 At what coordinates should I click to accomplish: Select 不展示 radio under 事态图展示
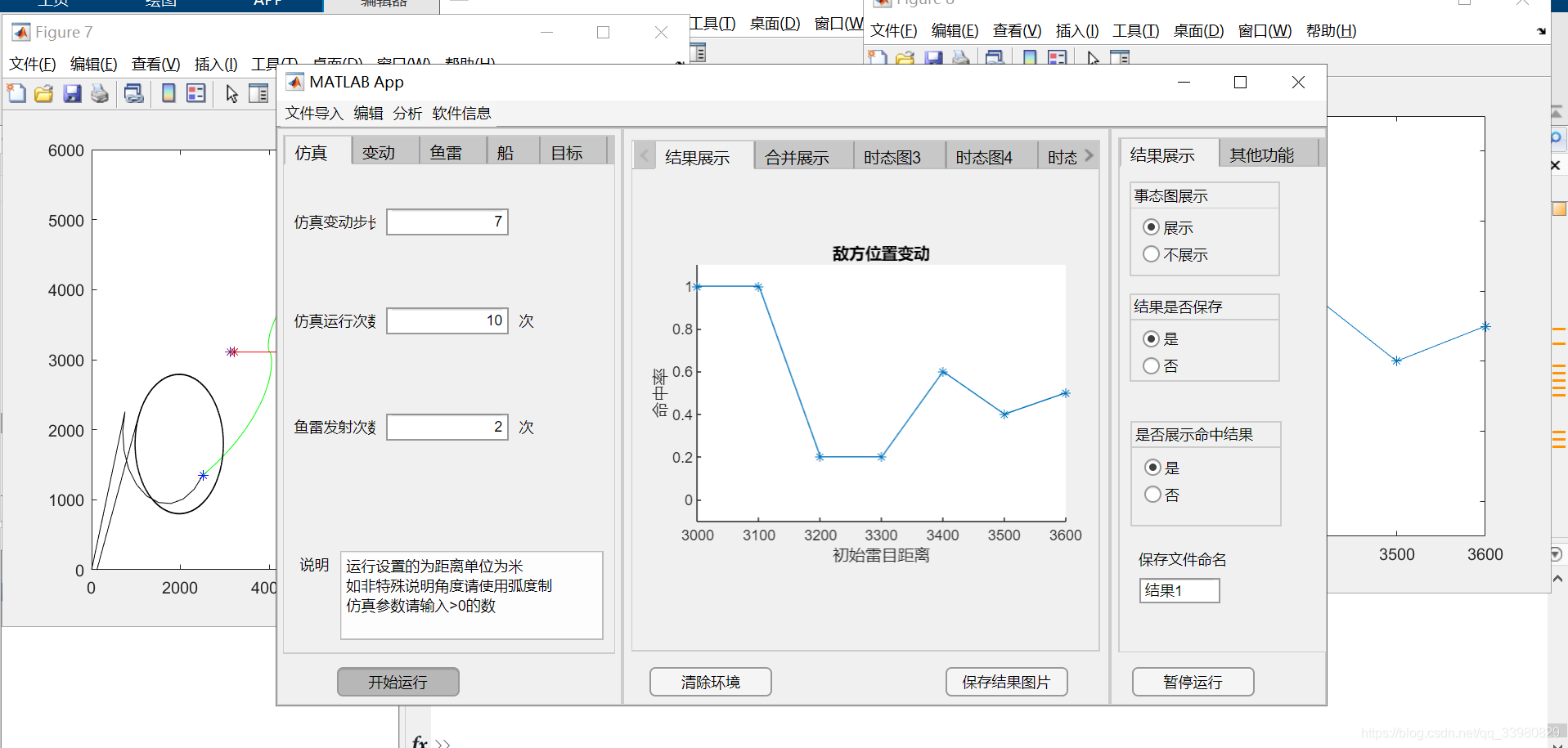click(x=1151, y=254)
